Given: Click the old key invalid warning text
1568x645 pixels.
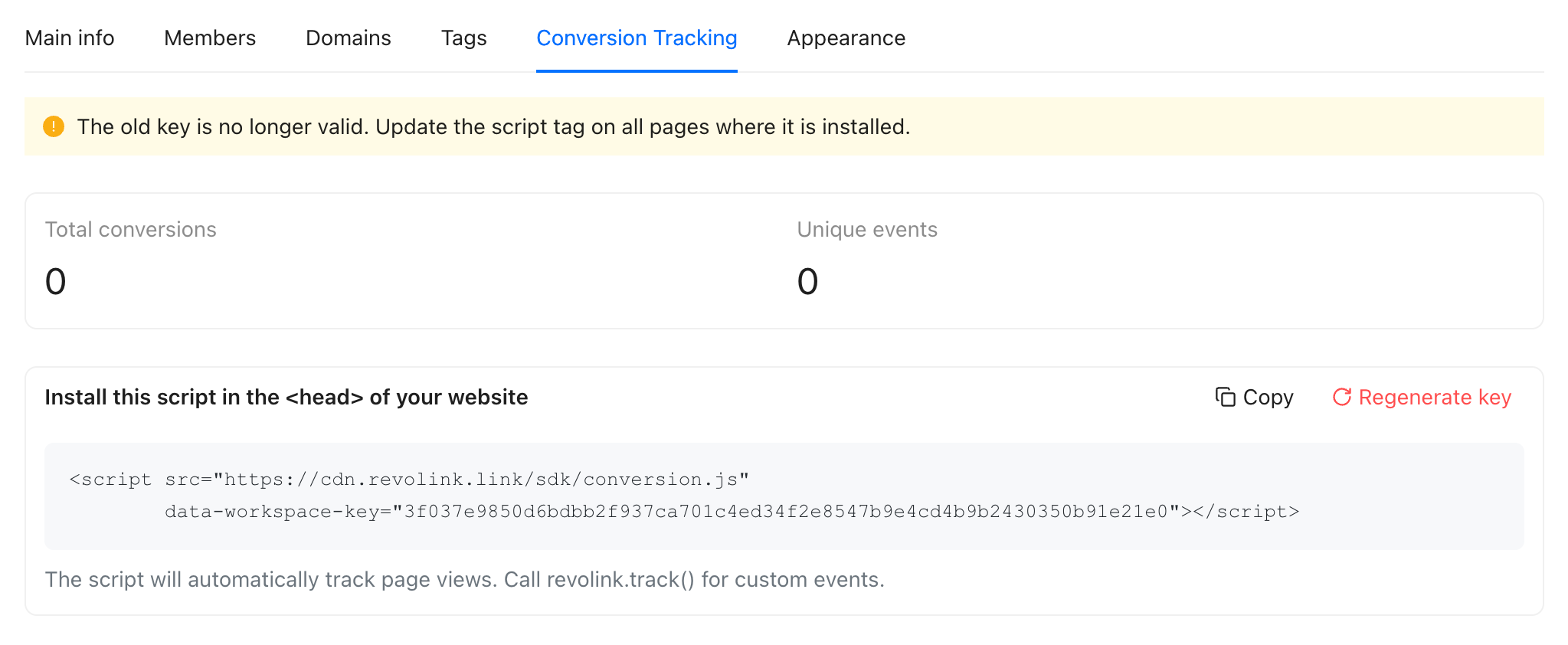Looking at the screenshot, I should click(493, 126).
